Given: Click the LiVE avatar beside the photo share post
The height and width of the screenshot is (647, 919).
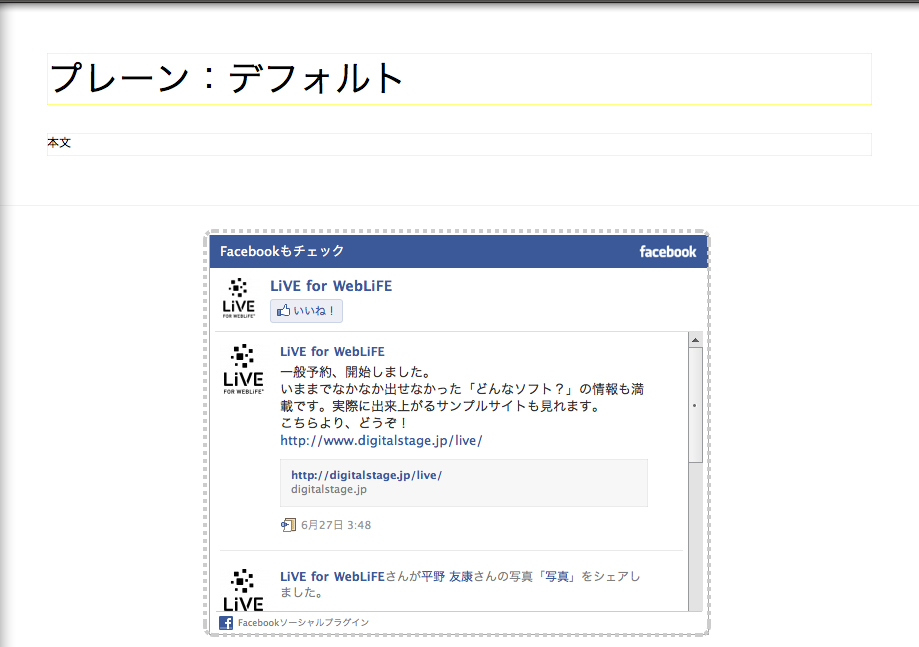Looking at the screenshot, I should pos(243,590).
